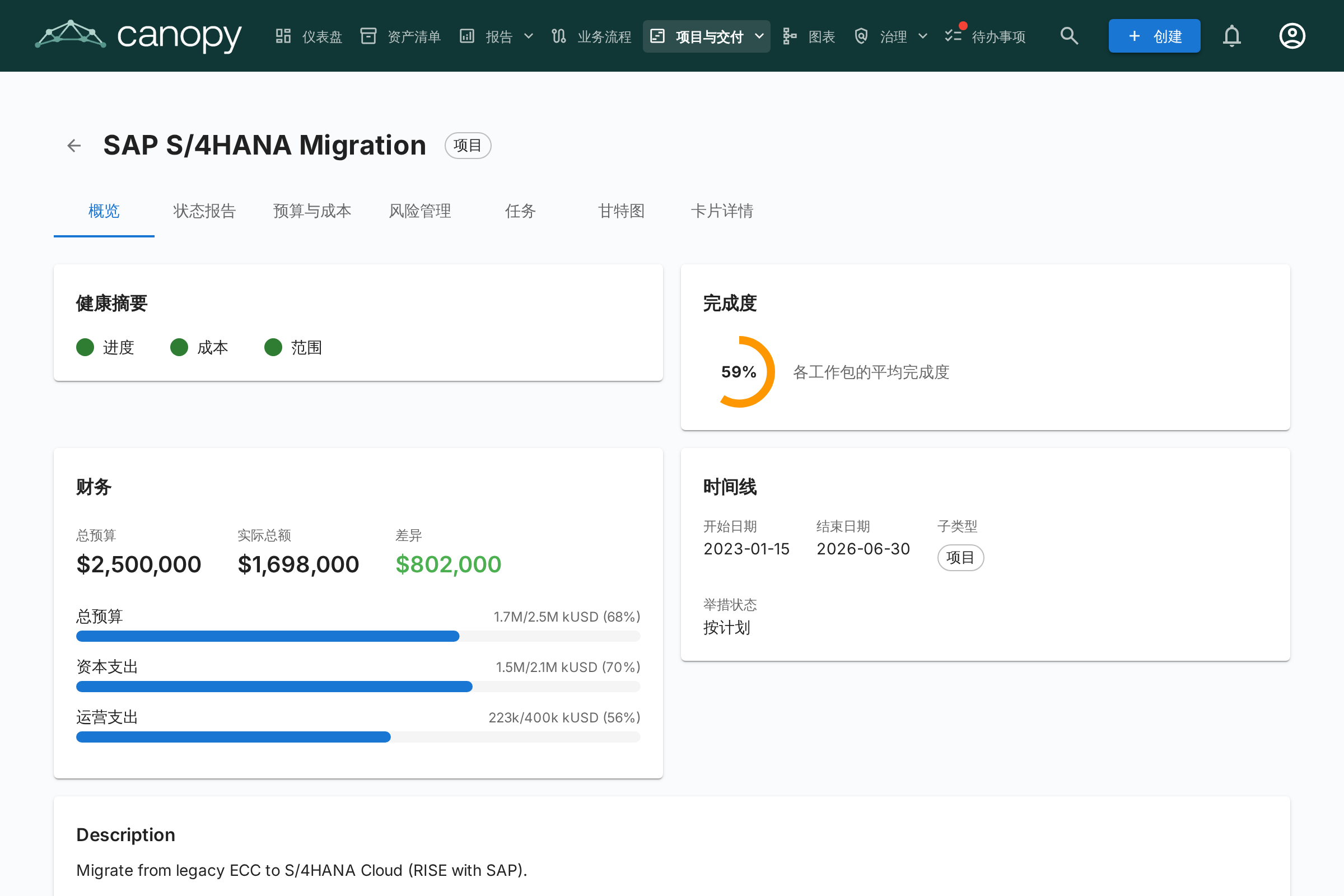
Task: Click the 时间线 card heading
Action: [x=730, y=487]
